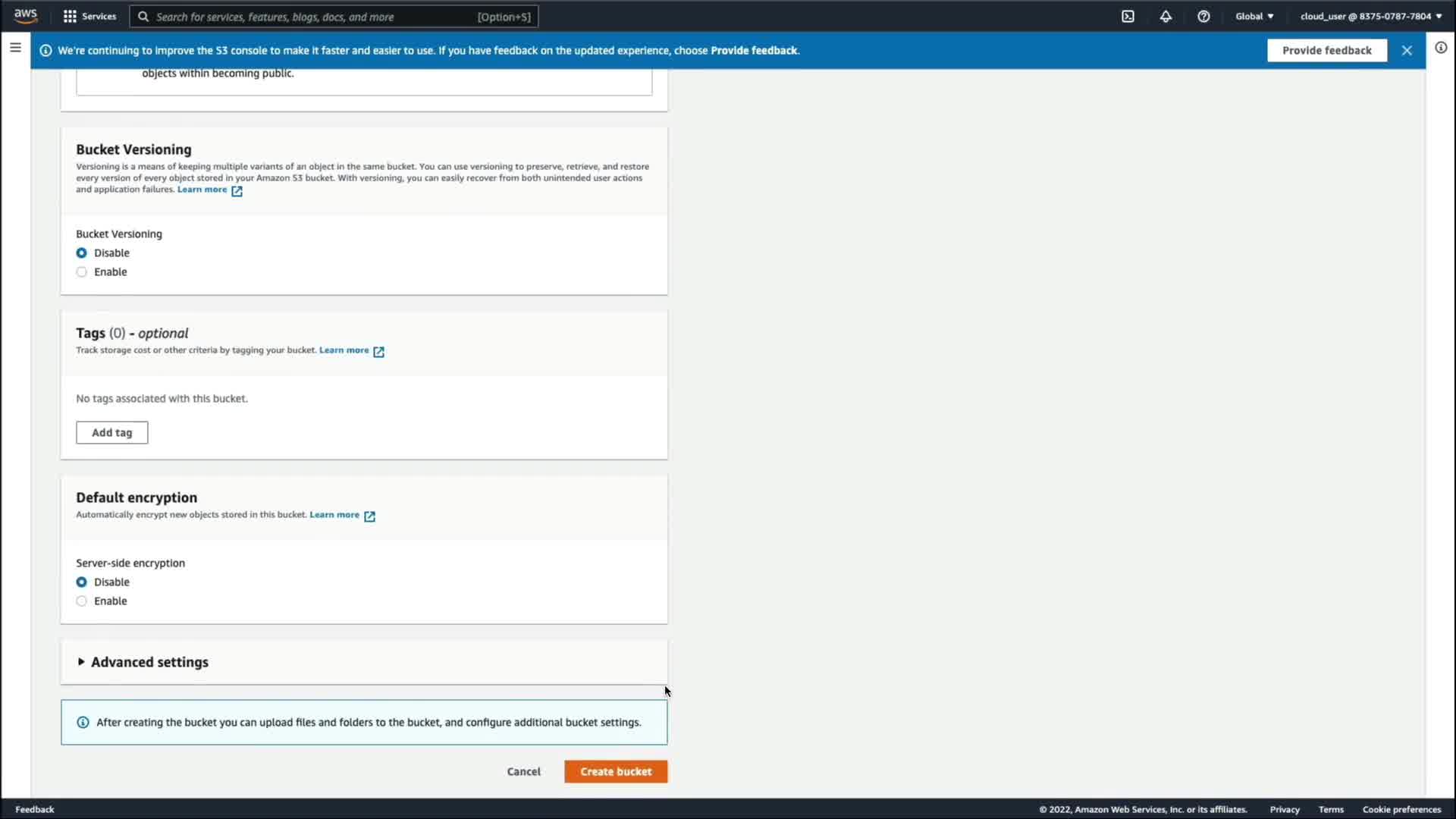Screen dimensions: 1456x819
Task: Select Enable for Bucket Versioning
Action: (82, 272)
